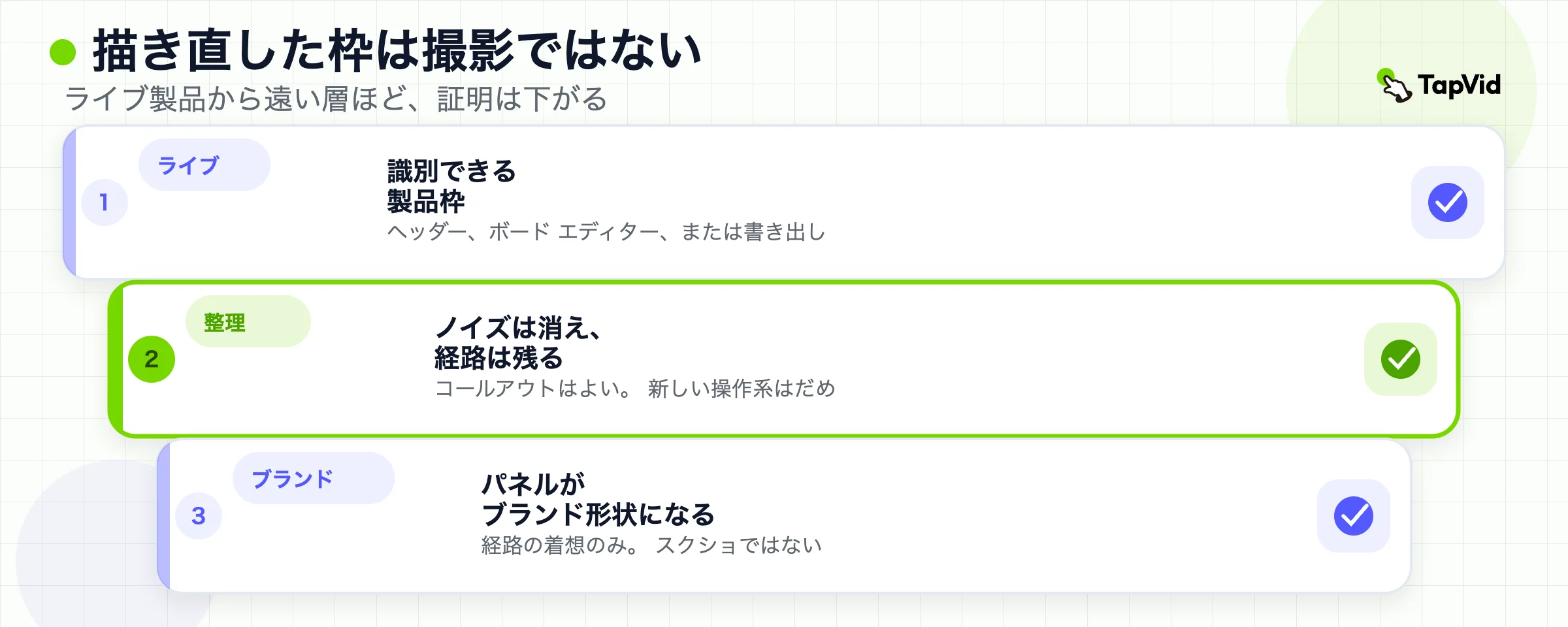Select the number 1 step circle
This screenshot has width=1568, height=627.
point(105,202)
